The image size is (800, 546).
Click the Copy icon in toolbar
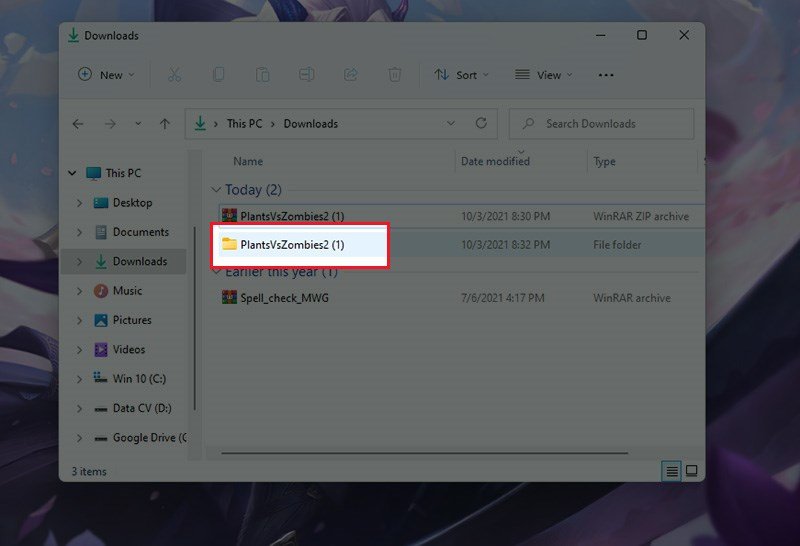(x=219, y=75)
